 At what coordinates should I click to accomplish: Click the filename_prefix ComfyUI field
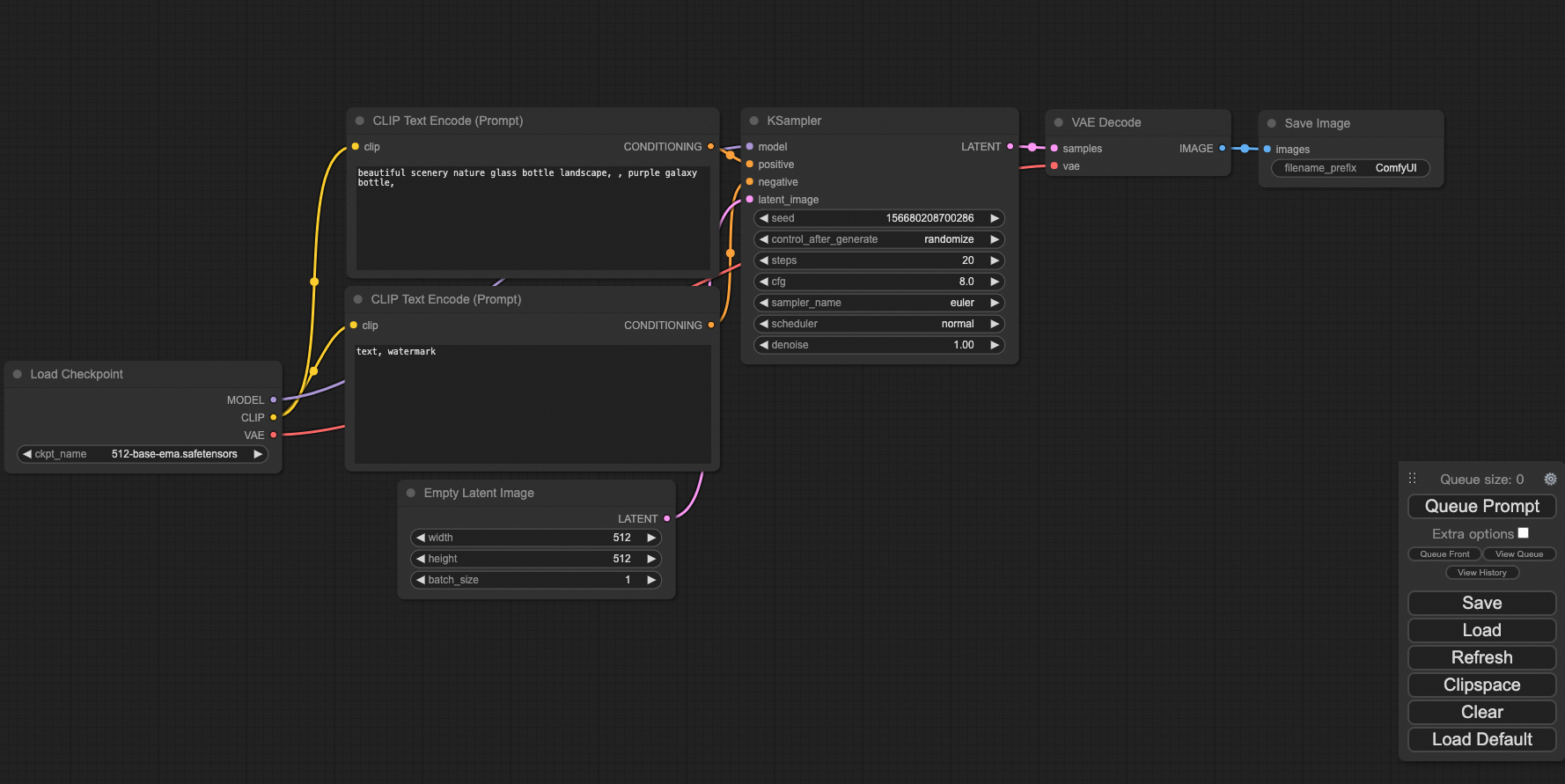point(1350,168)
